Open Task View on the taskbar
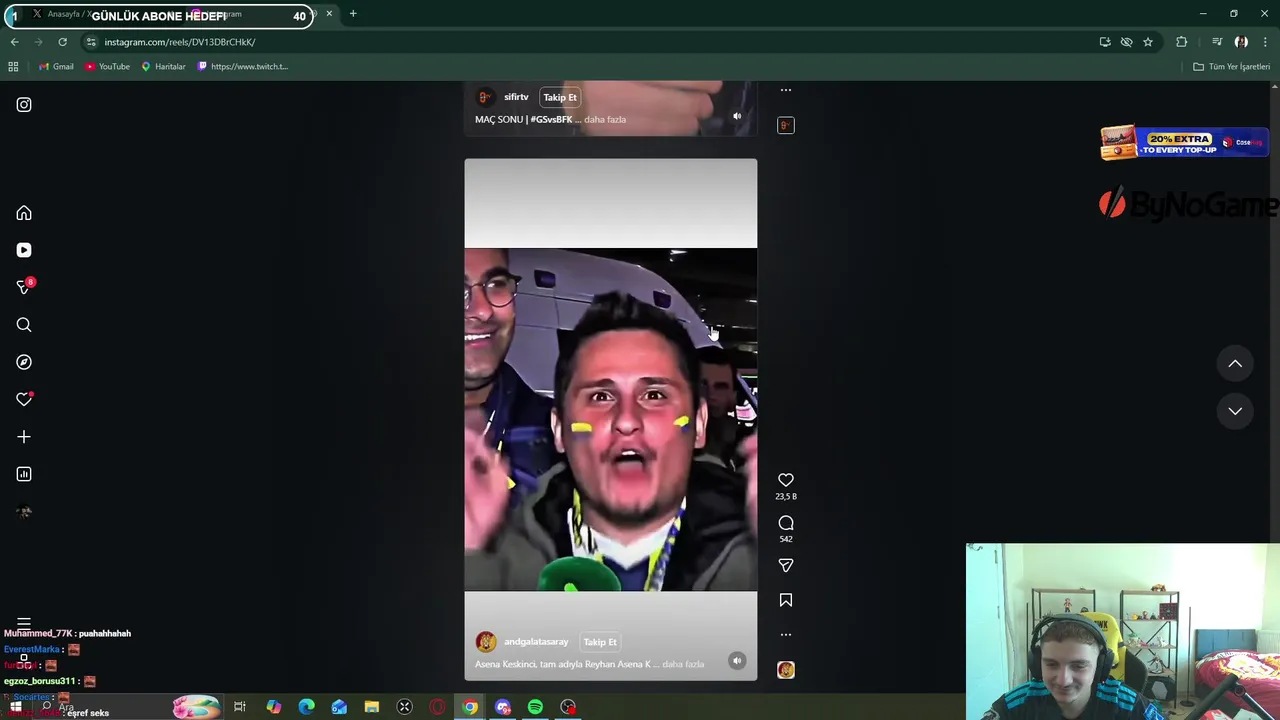1280x720 pixels. 240,707
